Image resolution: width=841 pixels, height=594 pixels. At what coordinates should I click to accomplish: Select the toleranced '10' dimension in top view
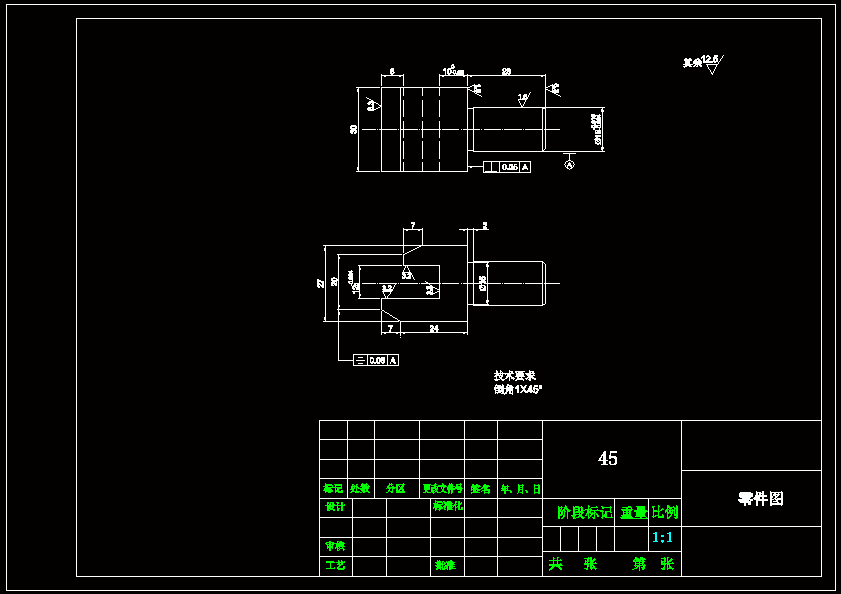[453, 71]
